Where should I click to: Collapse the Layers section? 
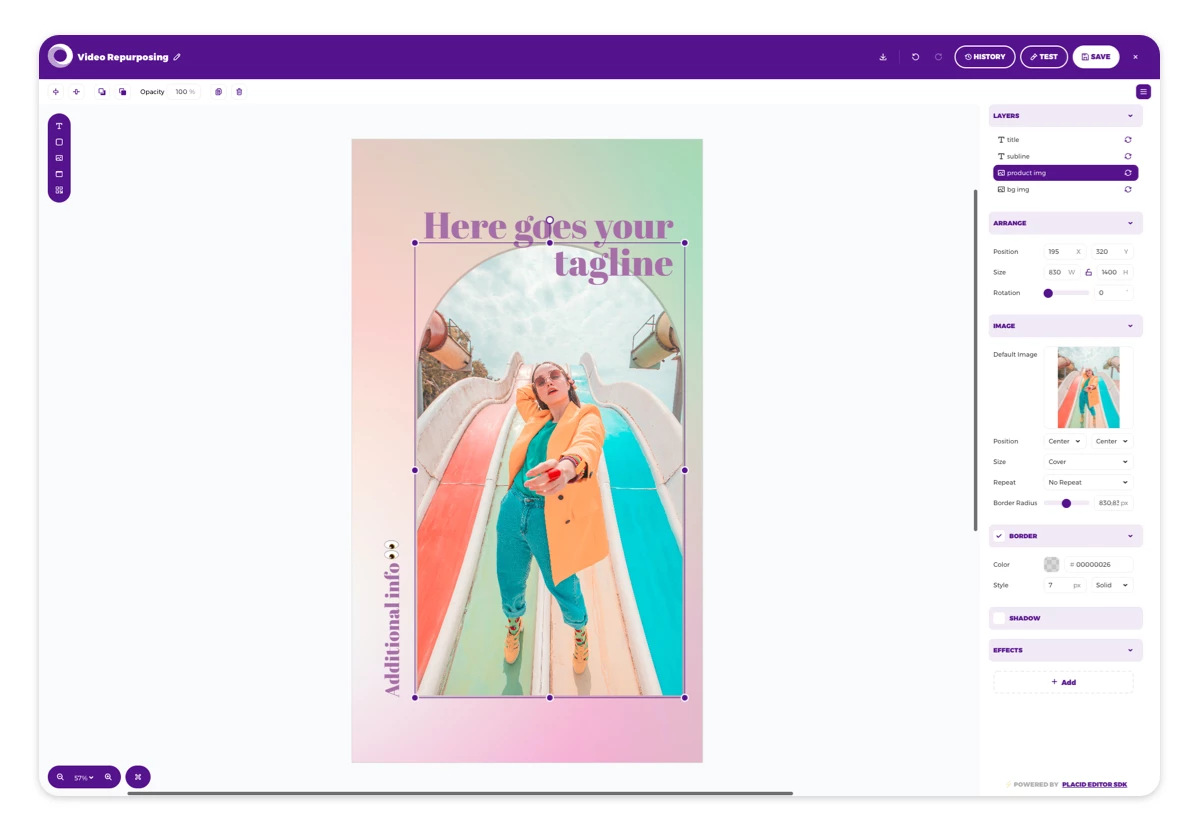[x=1130, y=116]
